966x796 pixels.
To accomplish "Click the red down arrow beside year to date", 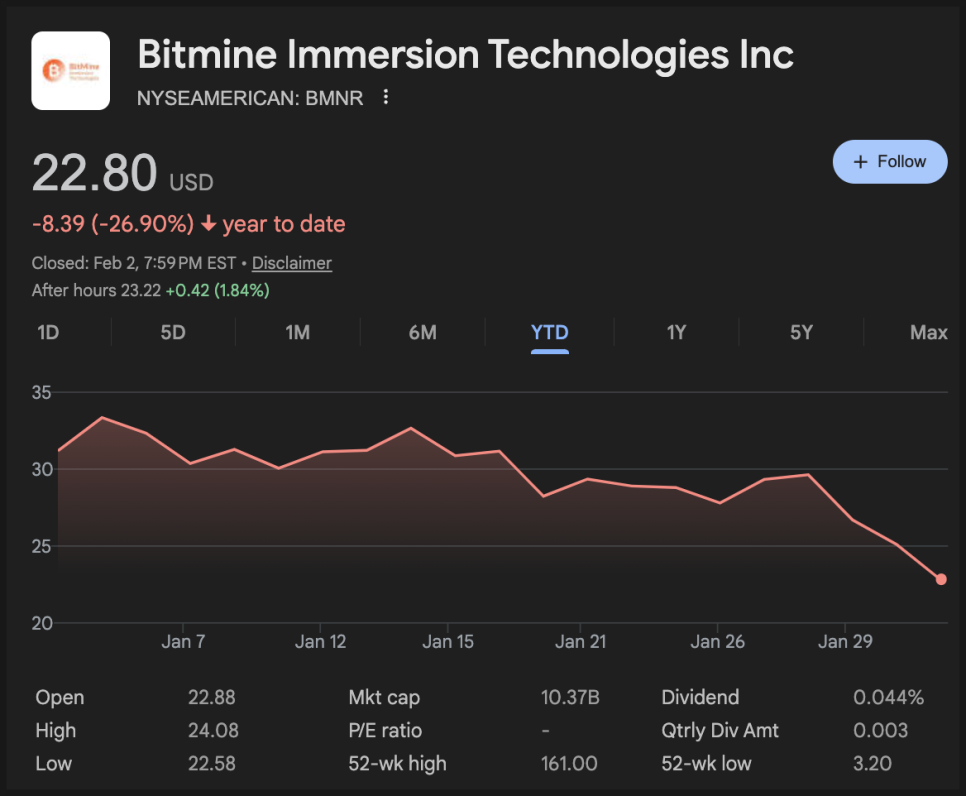I will [209, 225].
